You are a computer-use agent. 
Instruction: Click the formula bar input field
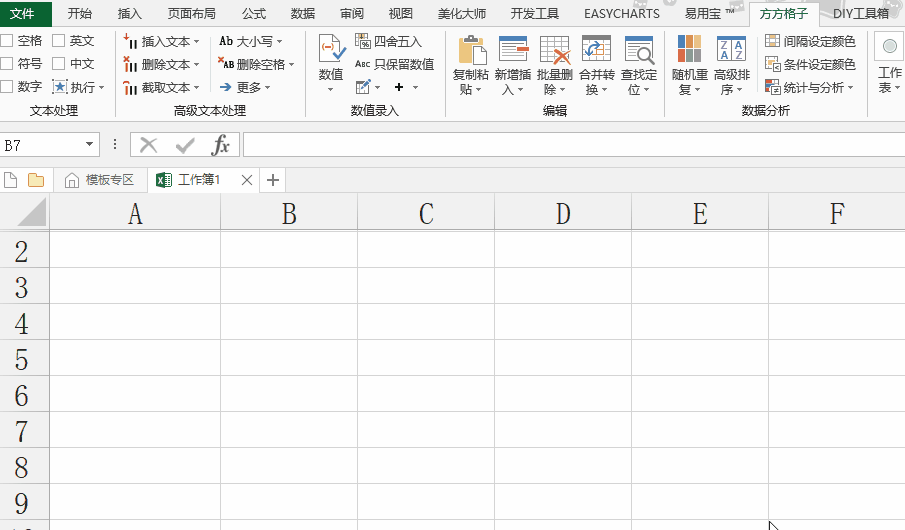574,145
